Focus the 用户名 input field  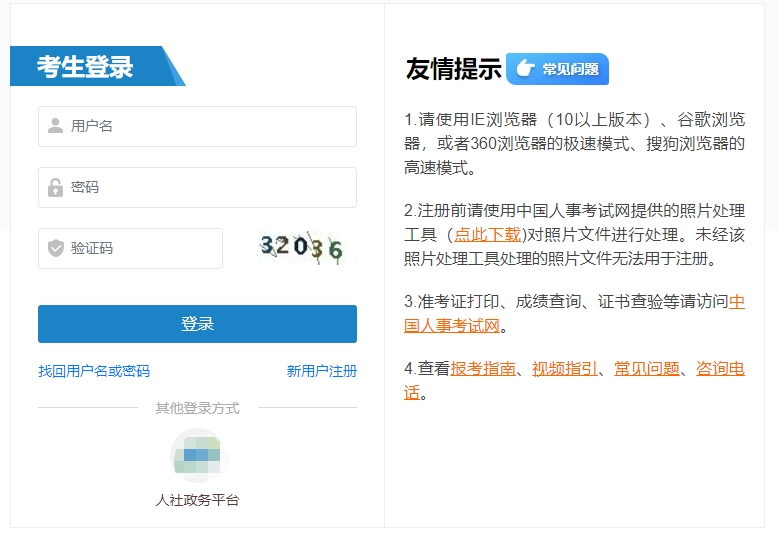(210, 126)
